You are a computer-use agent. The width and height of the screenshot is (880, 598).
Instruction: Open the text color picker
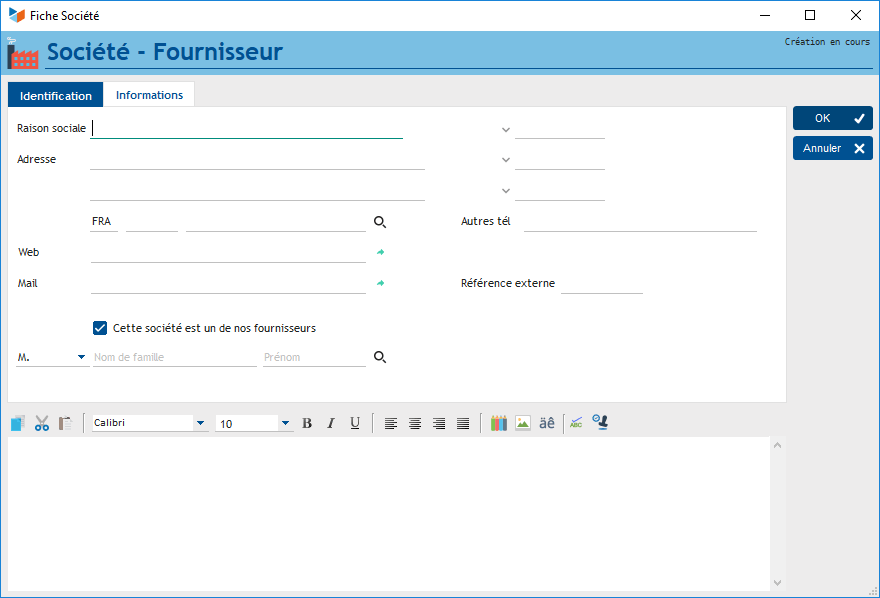[x=498, y=423]
